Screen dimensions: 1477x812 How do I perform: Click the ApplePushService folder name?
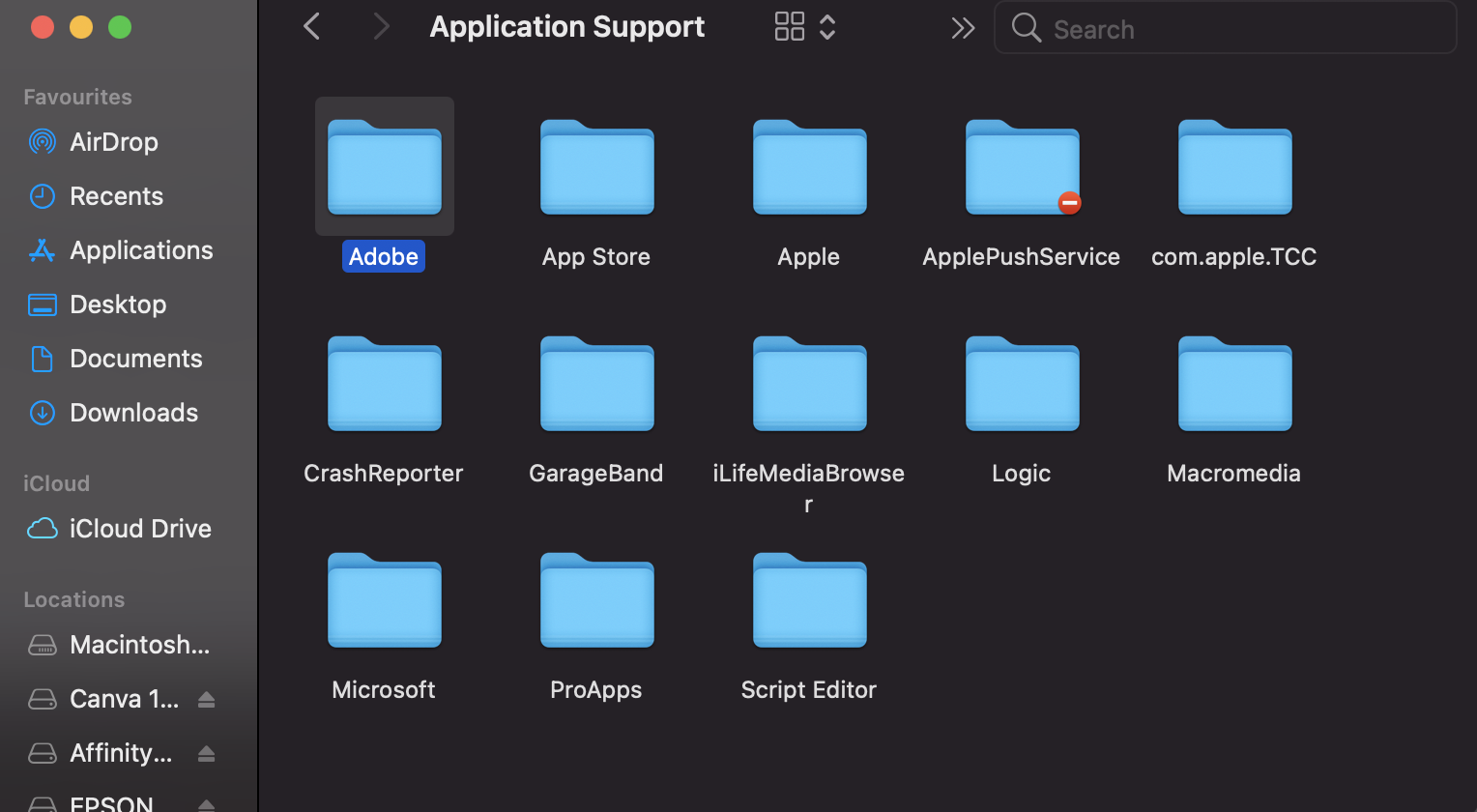[1022, 257]
